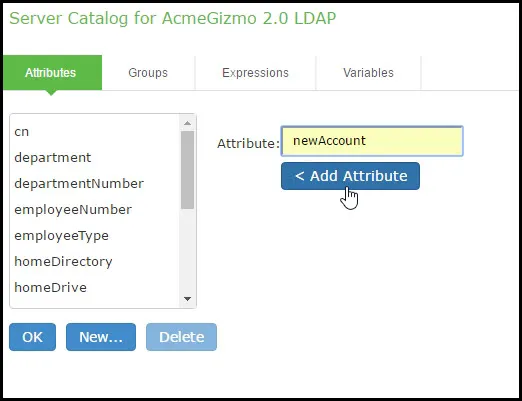Open the Groups tab
Image resolution: width=522 pixels, height=401 pixels.
[148, 73]
